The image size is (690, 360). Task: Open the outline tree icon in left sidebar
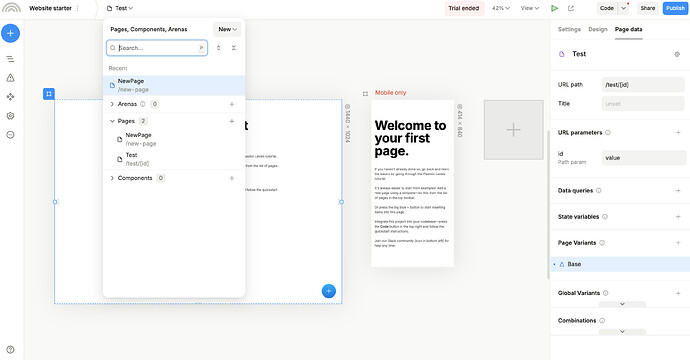(x=11, y=59)
